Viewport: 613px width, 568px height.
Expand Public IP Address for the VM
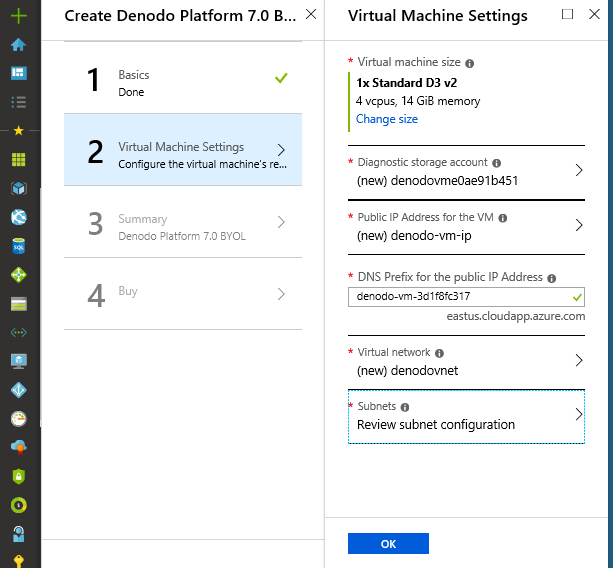[x=466, y=227]
